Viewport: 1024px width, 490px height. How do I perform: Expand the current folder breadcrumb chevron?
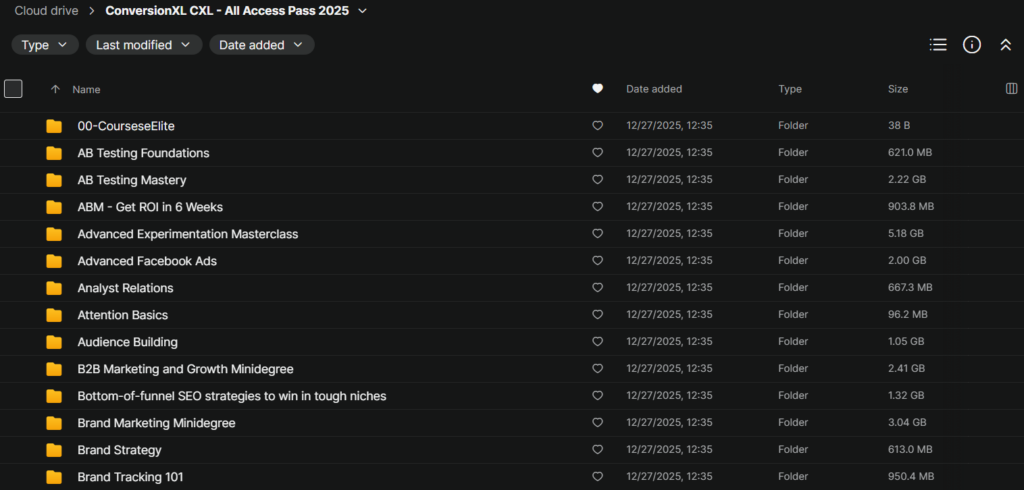(x=362, y=11)
